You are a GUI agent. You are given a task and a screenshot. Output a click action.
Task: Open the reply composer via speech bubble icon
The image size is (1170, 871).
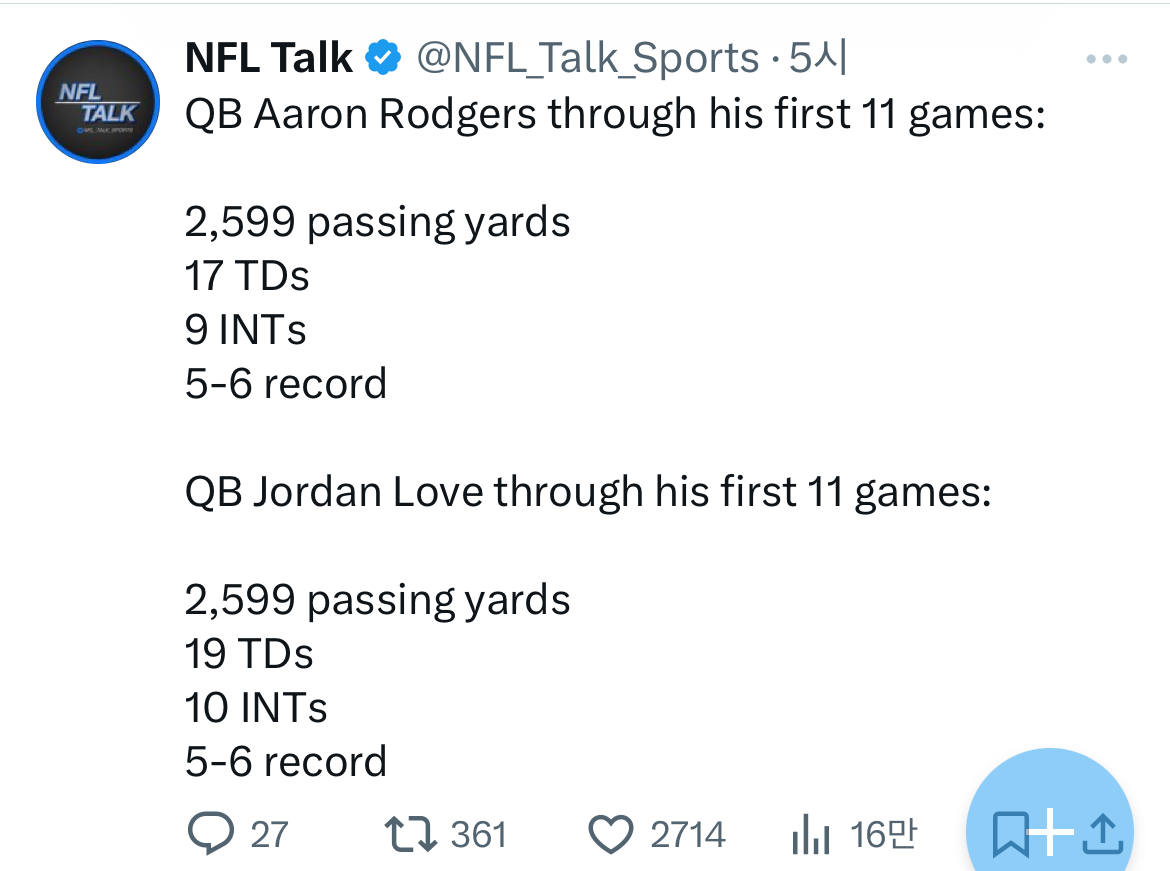pyautogui.click(x=210, y=834)
